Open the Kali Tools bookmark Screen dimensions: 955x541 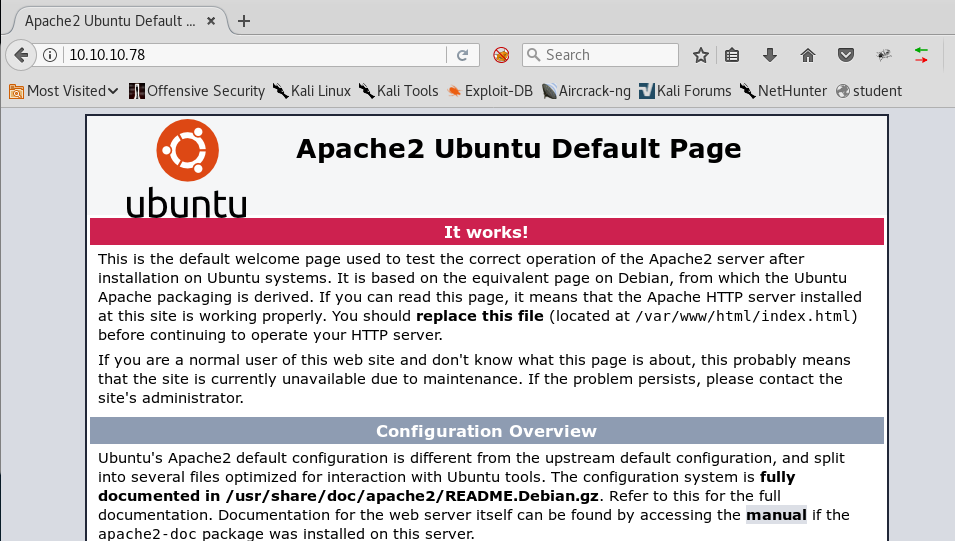[398, 91]
